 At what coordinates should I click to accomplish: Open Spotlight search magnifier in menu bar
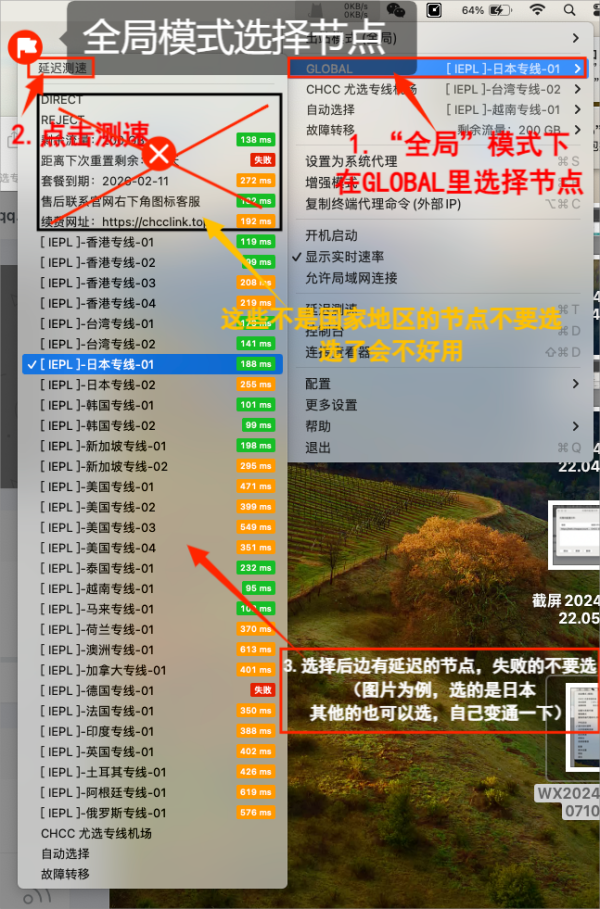[570, 10]
